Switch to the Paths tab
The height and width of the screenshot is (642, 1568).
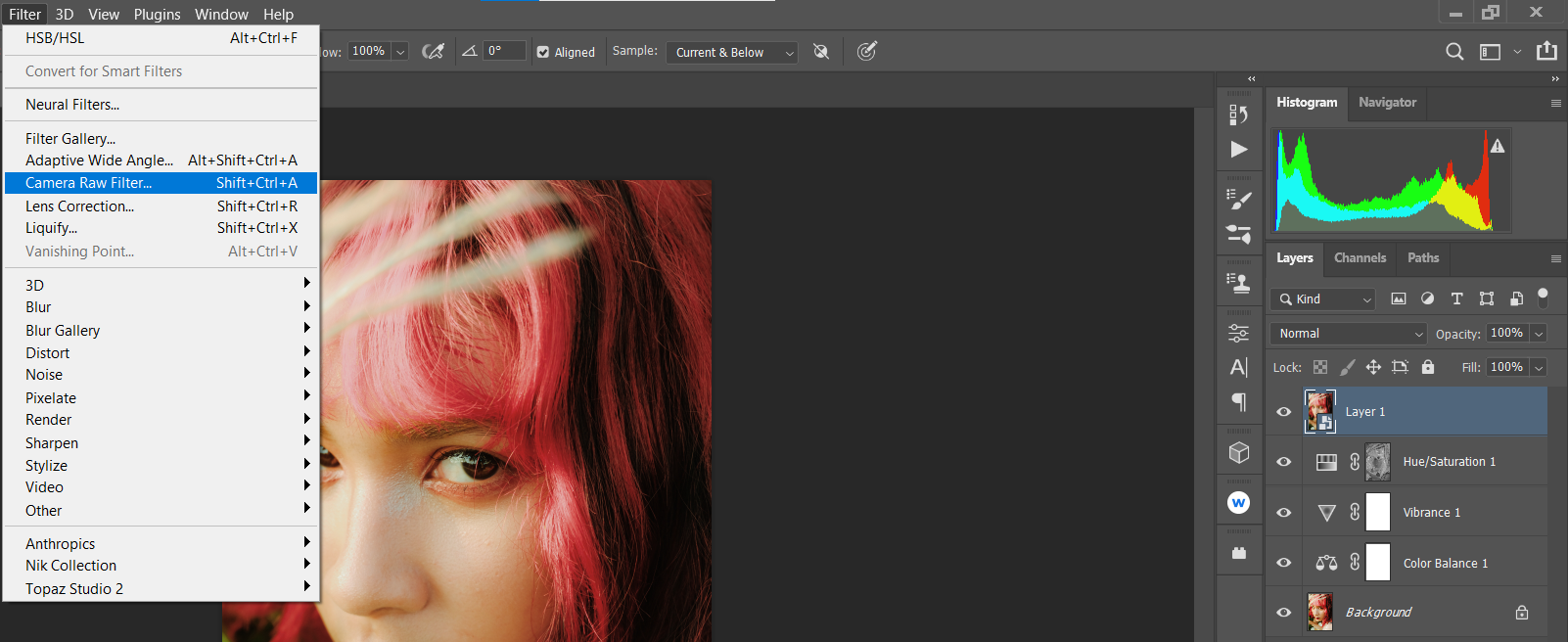(1423, 258)
